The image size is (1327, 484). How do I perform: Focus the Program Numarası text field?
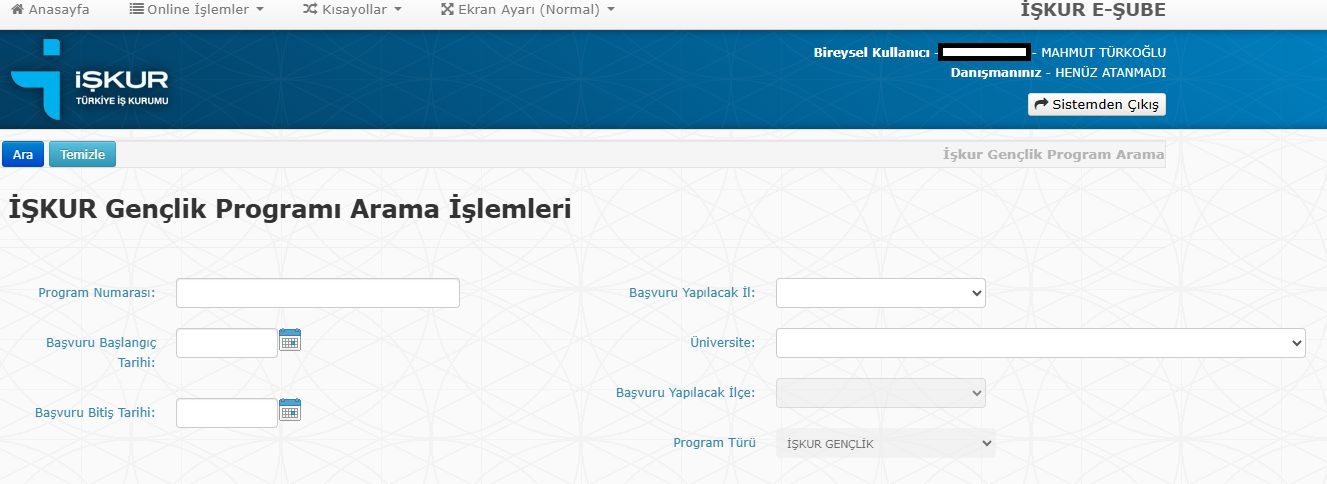(317, 293)
